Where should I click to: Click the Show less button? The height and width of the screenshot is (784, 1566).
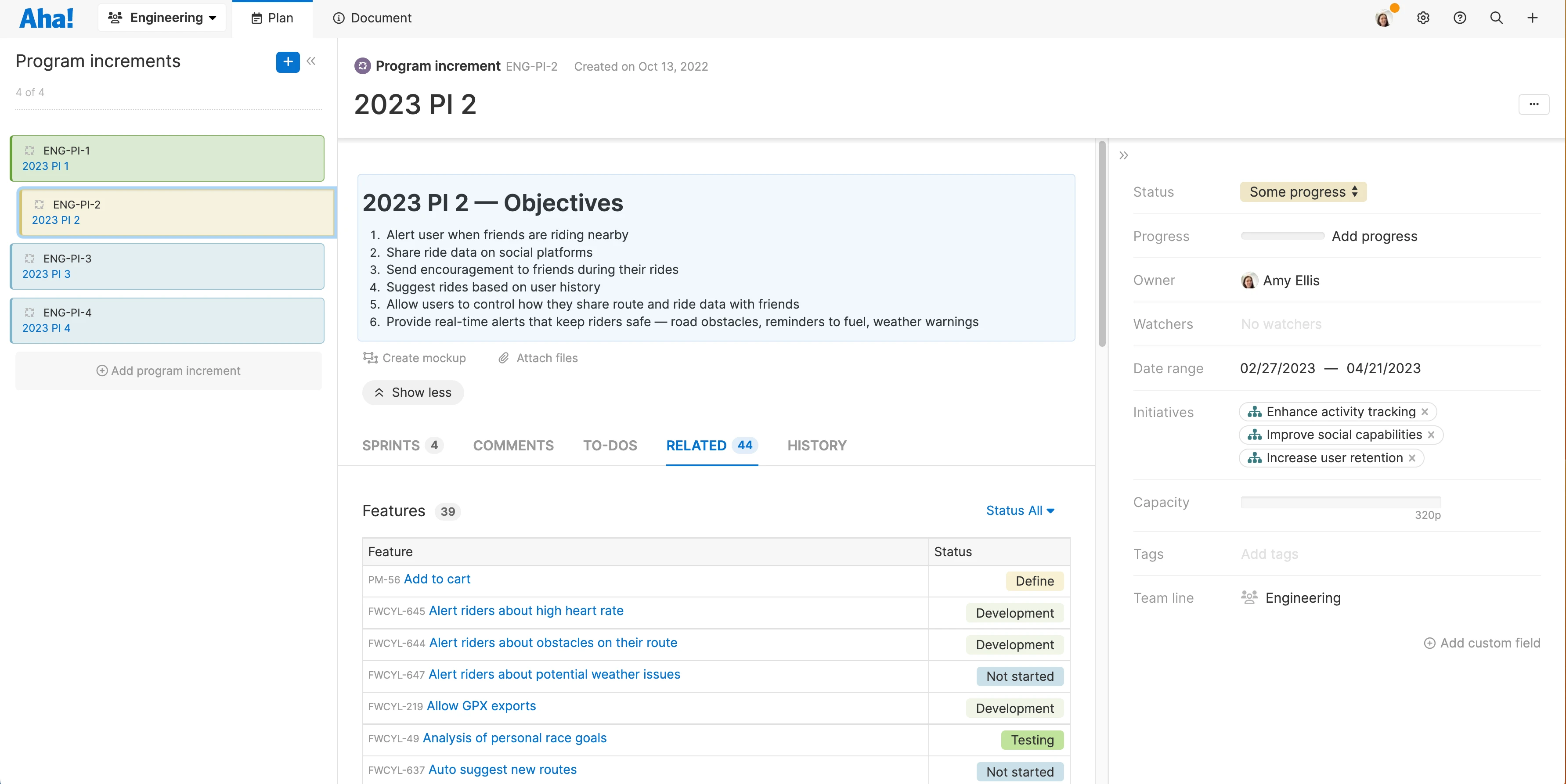coord(413,392)
